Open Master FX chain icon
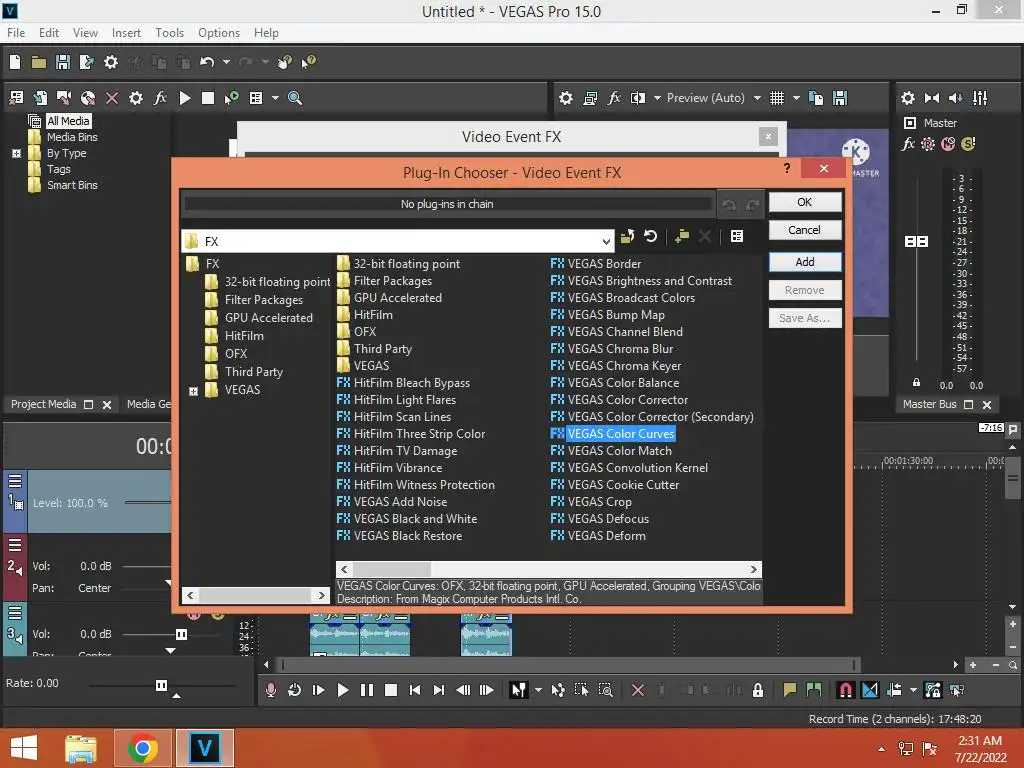The height and width of the screenshot is (768, 1024). point(908,144)
